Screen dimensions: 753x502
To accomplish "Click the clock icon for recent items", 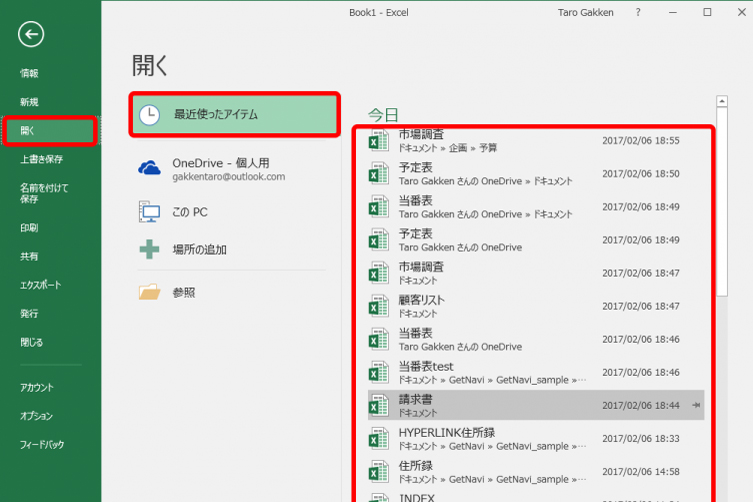I will click(149, 115).
